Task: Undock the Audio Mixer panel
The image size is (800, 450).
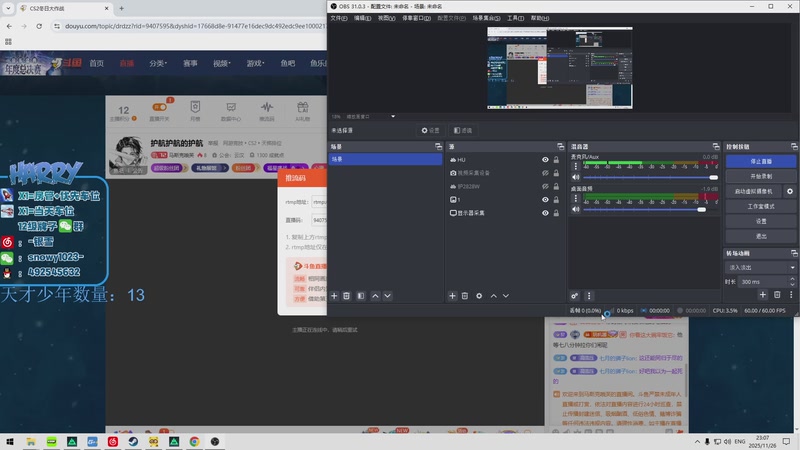Action: click(x=716, y=146)
